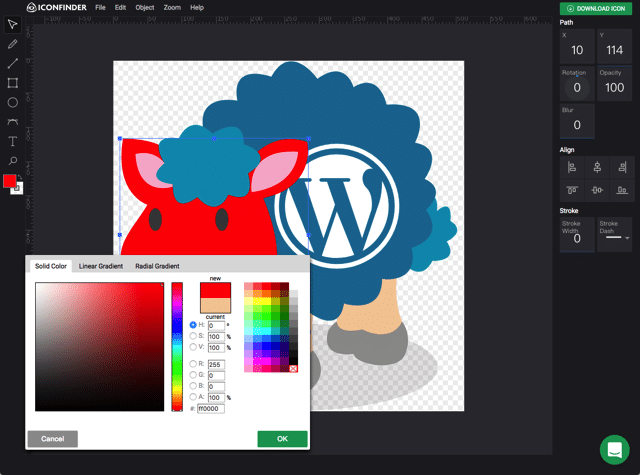Select the Zoom magnifier tool
The image size is (640, 475).
(12, 161)
